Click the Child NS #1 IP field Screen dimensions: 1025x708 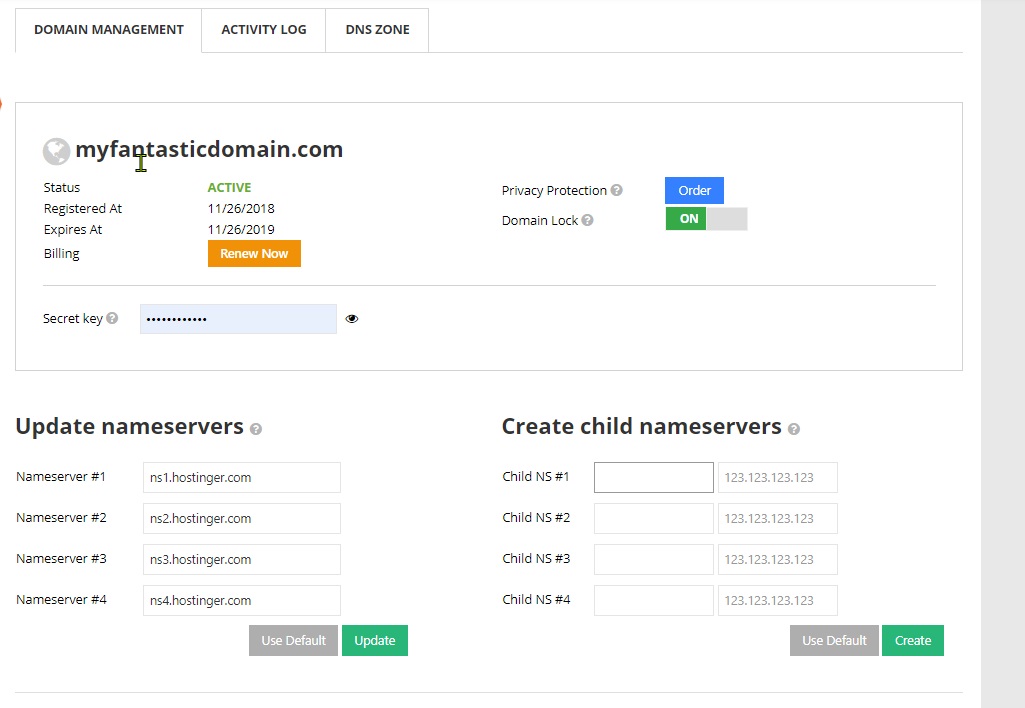[778, 477]
